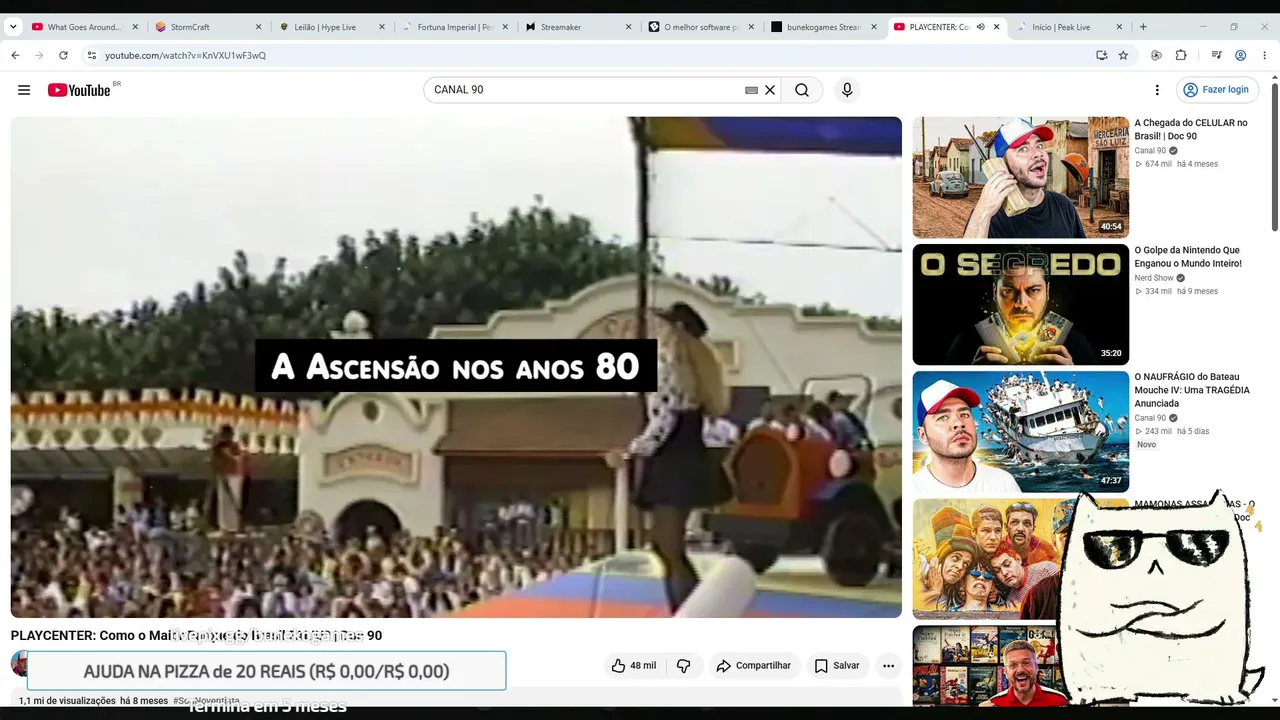Click the search magnifier button
Screen dimensions: 1280x720
pos(802,90)
